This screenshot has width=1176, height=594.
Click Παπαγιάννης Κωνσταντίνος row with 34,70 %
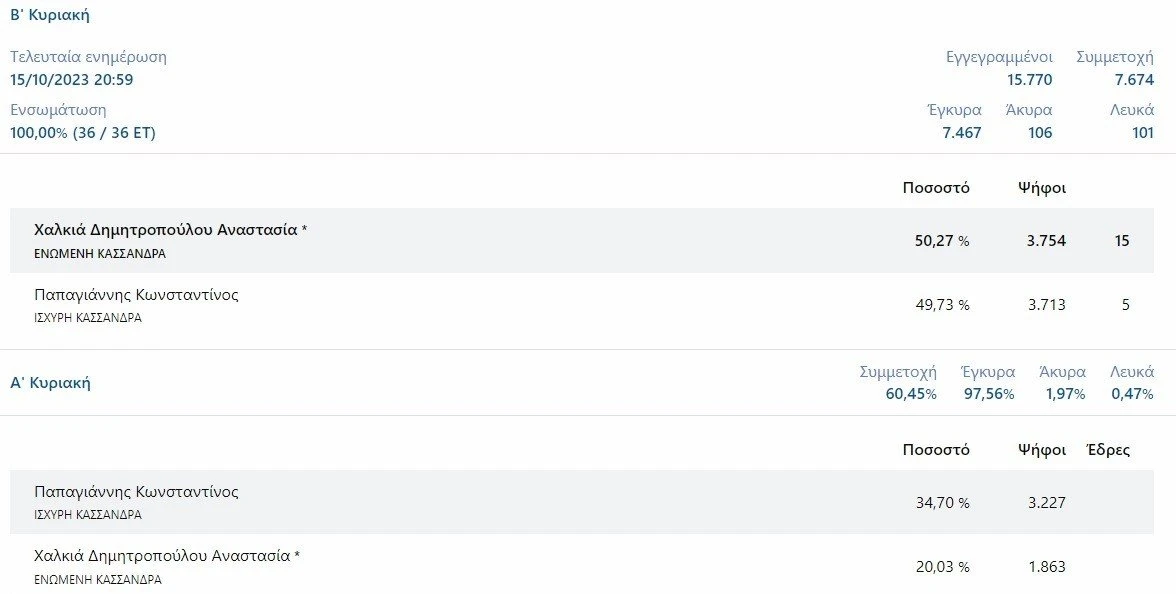581,502
